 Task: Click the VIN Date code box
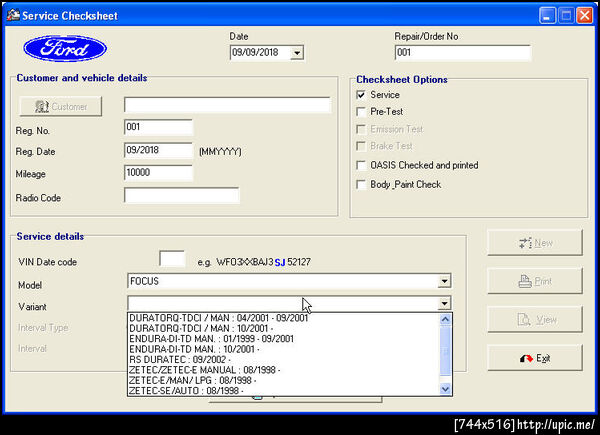click(x=172, y=259)
